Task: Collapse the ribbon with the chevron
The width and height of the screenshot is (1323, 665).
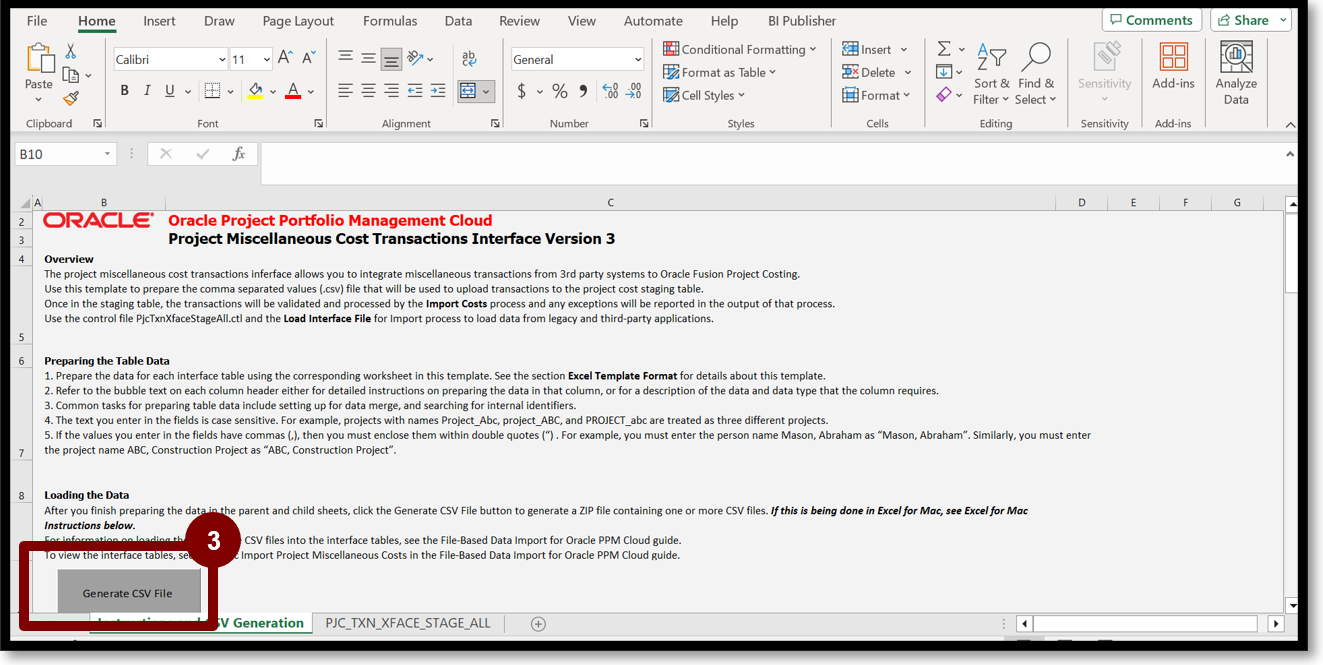Action: tap(1290, 124)
